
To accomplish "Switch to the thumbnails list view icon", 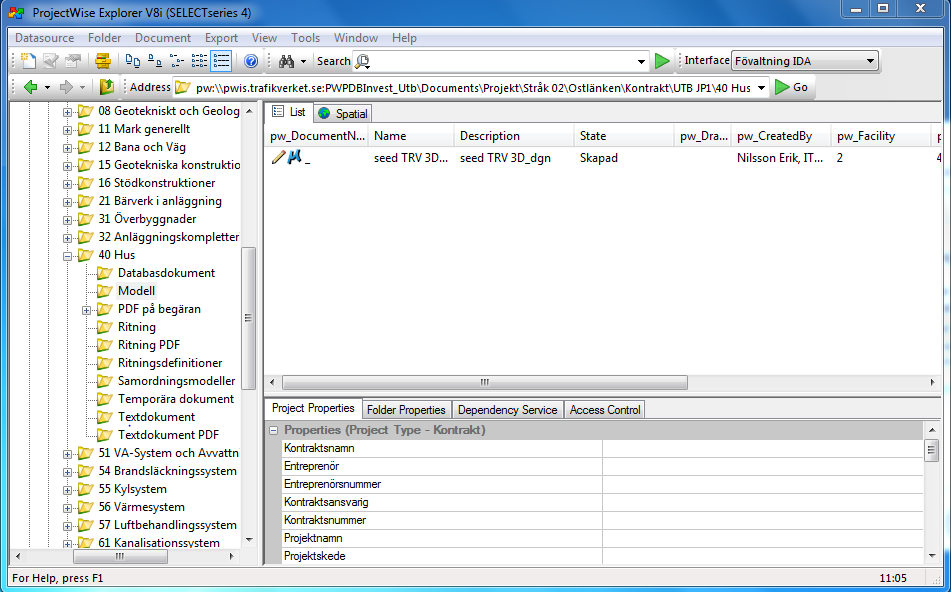I will 199,61.
